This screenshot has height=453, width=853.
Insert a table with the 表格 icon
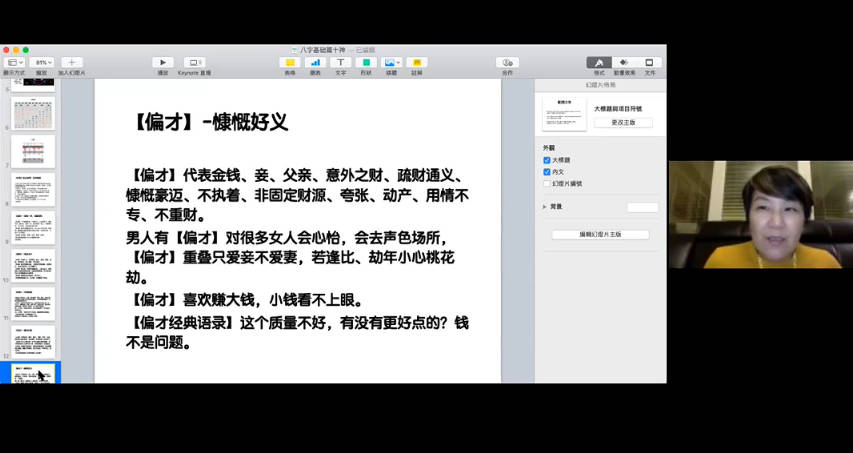(x=289, y=62)
